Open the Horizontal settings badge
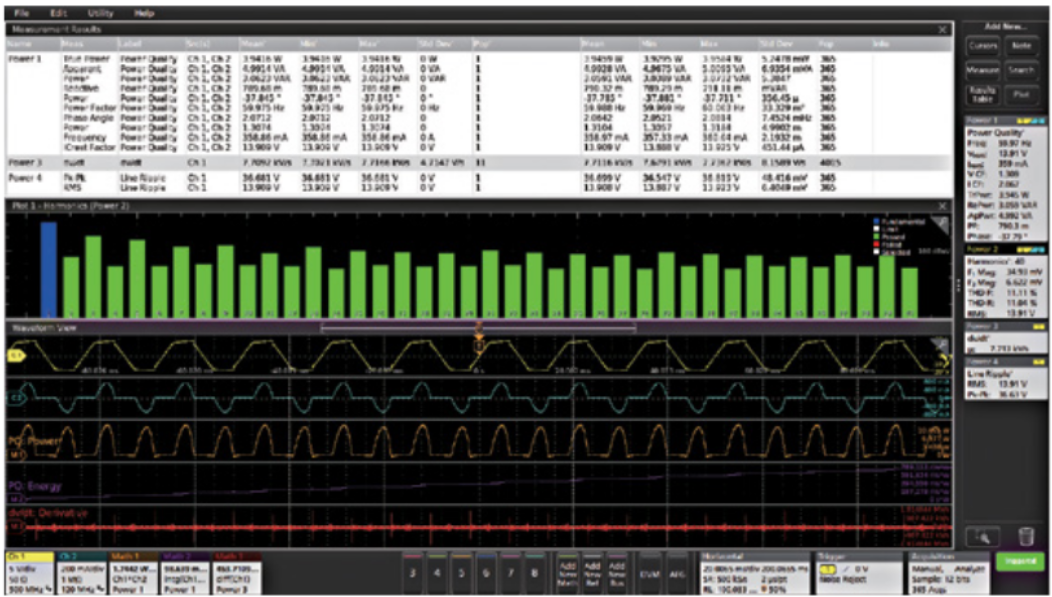The width and height of the screenshot is (1052, 597). [x=750, y=573]
